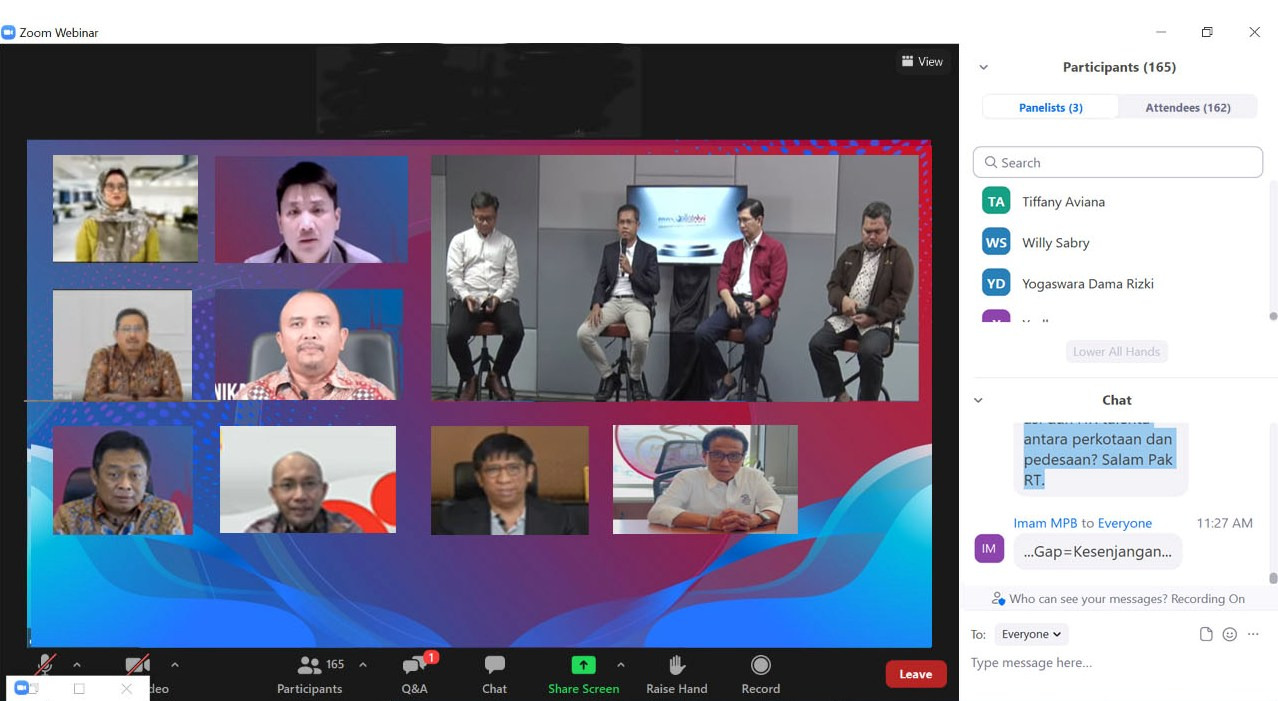
Task: Unmute the microphone in the meeting toolbar
Action: (x=45, y=665)
